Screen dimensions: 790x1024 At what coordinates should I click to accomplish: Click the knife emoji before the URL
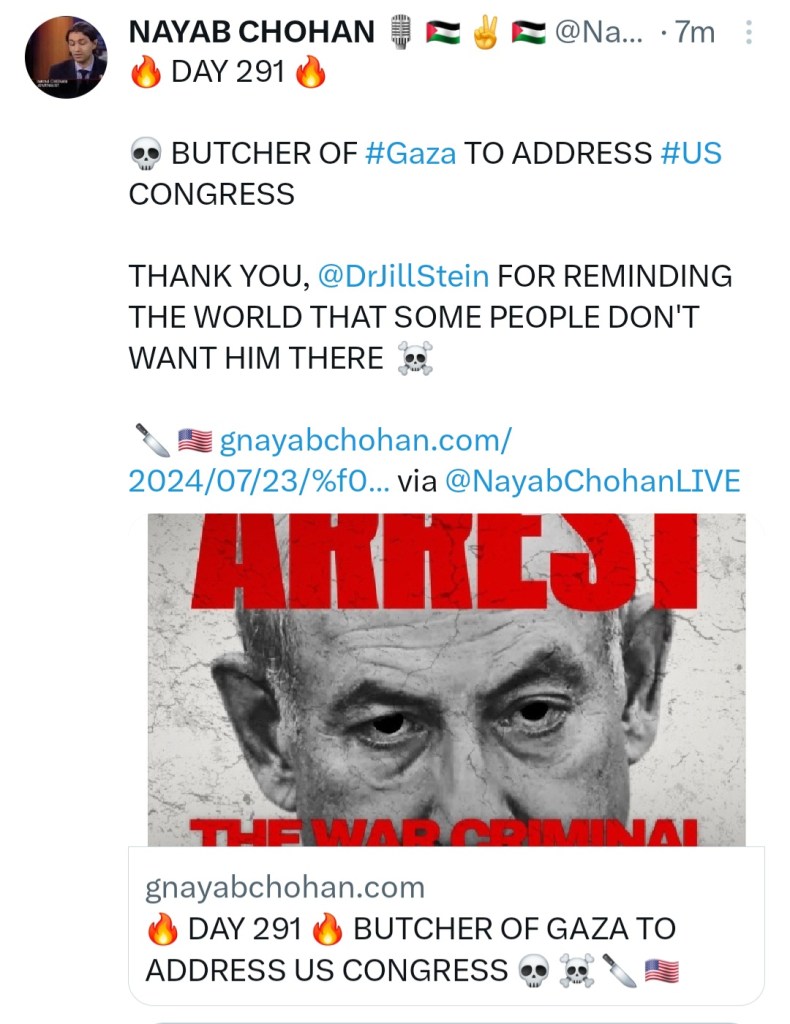(x=152, y=440)
